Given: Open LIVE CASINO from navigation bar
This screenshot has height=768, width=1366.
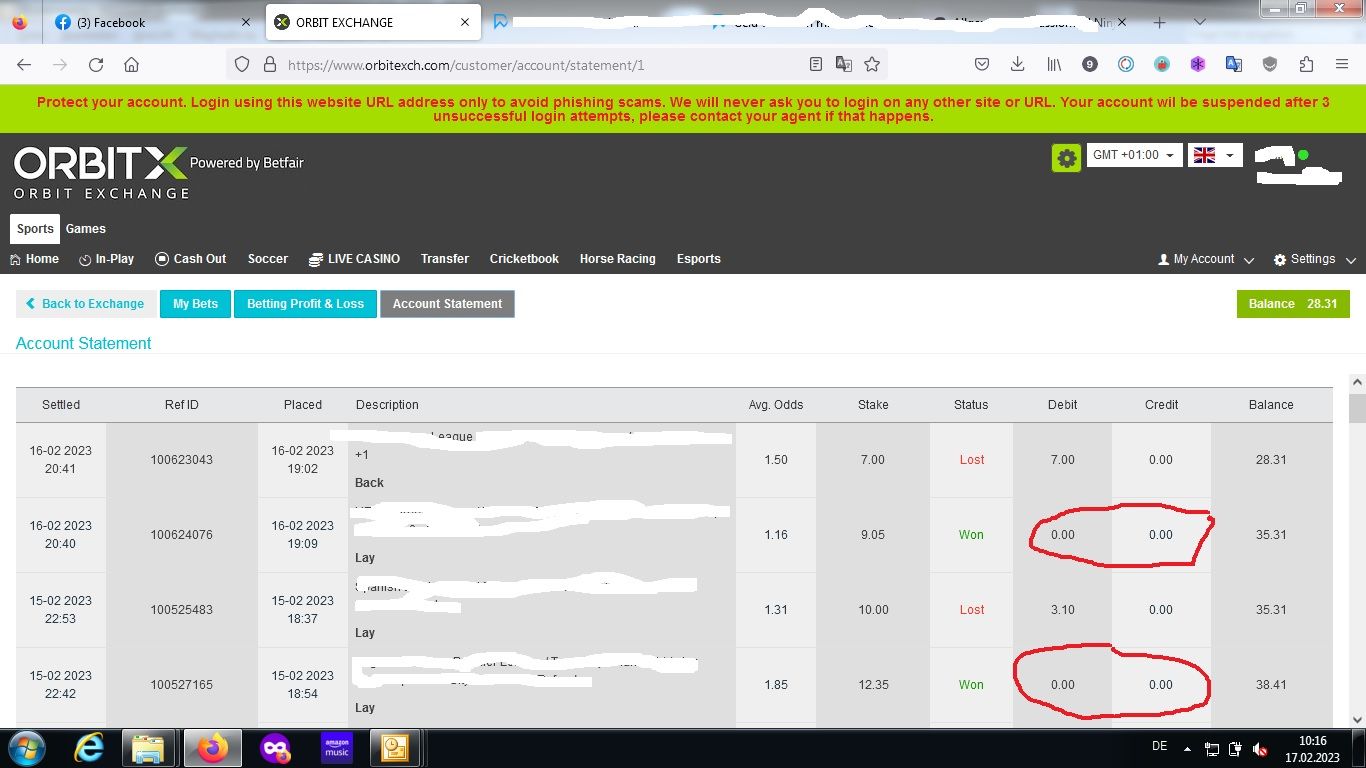Looking at the screenshot, I should [354, 259].
